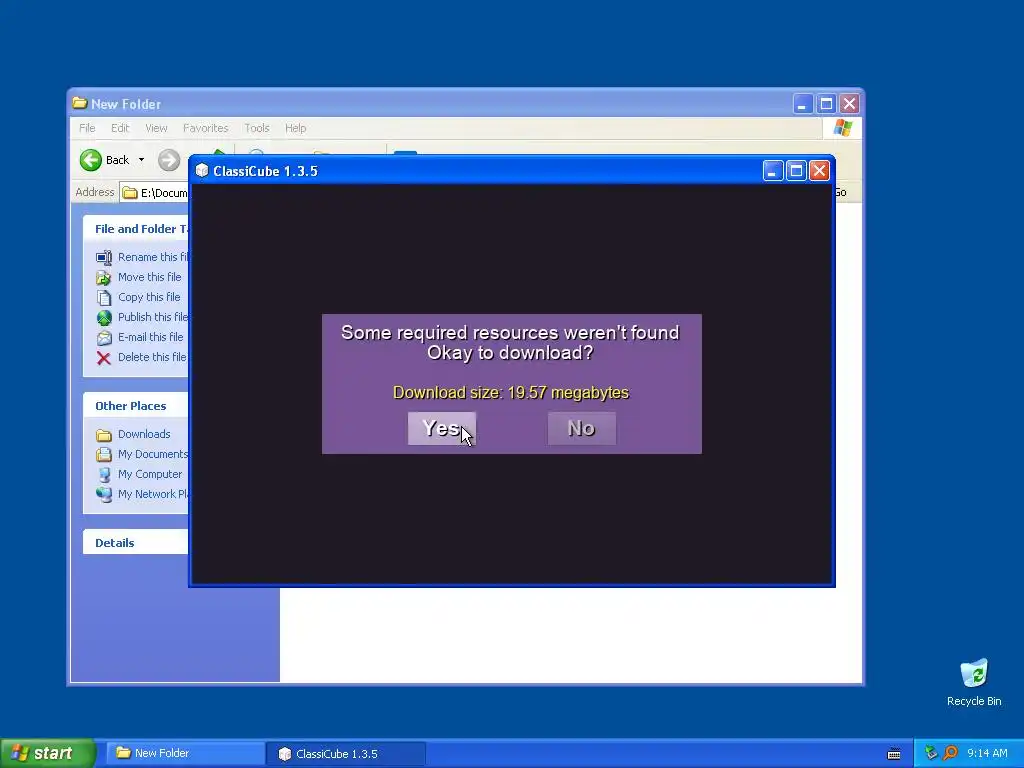Open View menu in New Folder window
Image resolution: width=1024 pixels, height=768 pixels.
point(156,128)
